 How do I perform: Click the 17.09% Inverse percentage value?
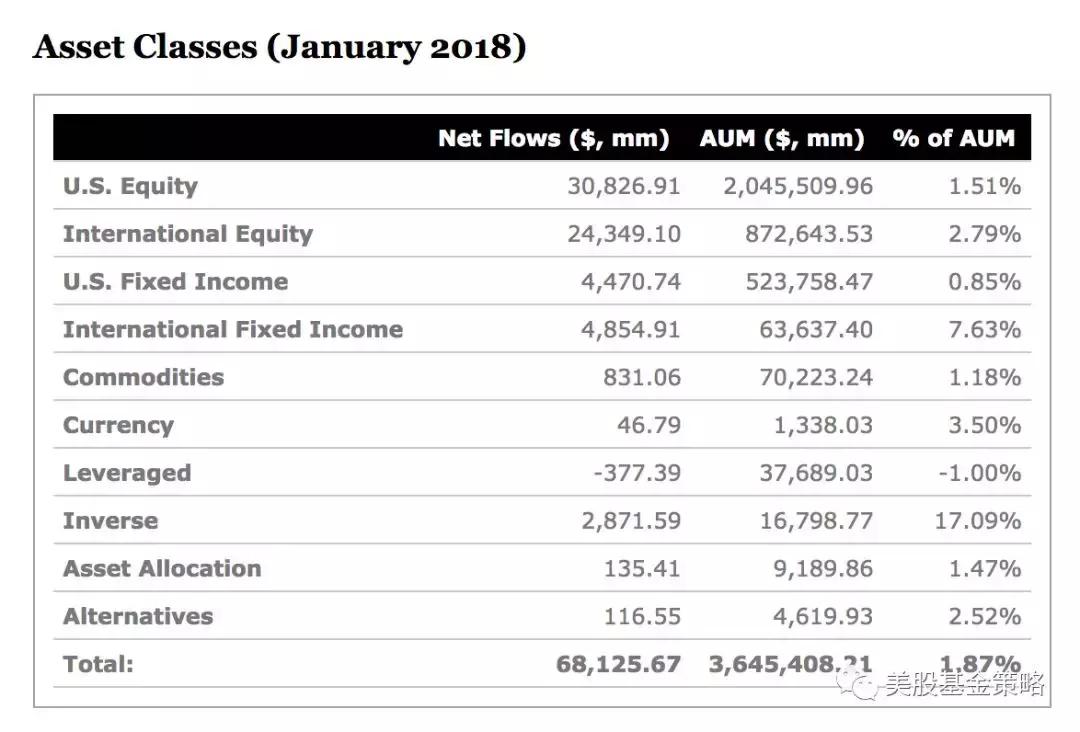click(977, 521)
